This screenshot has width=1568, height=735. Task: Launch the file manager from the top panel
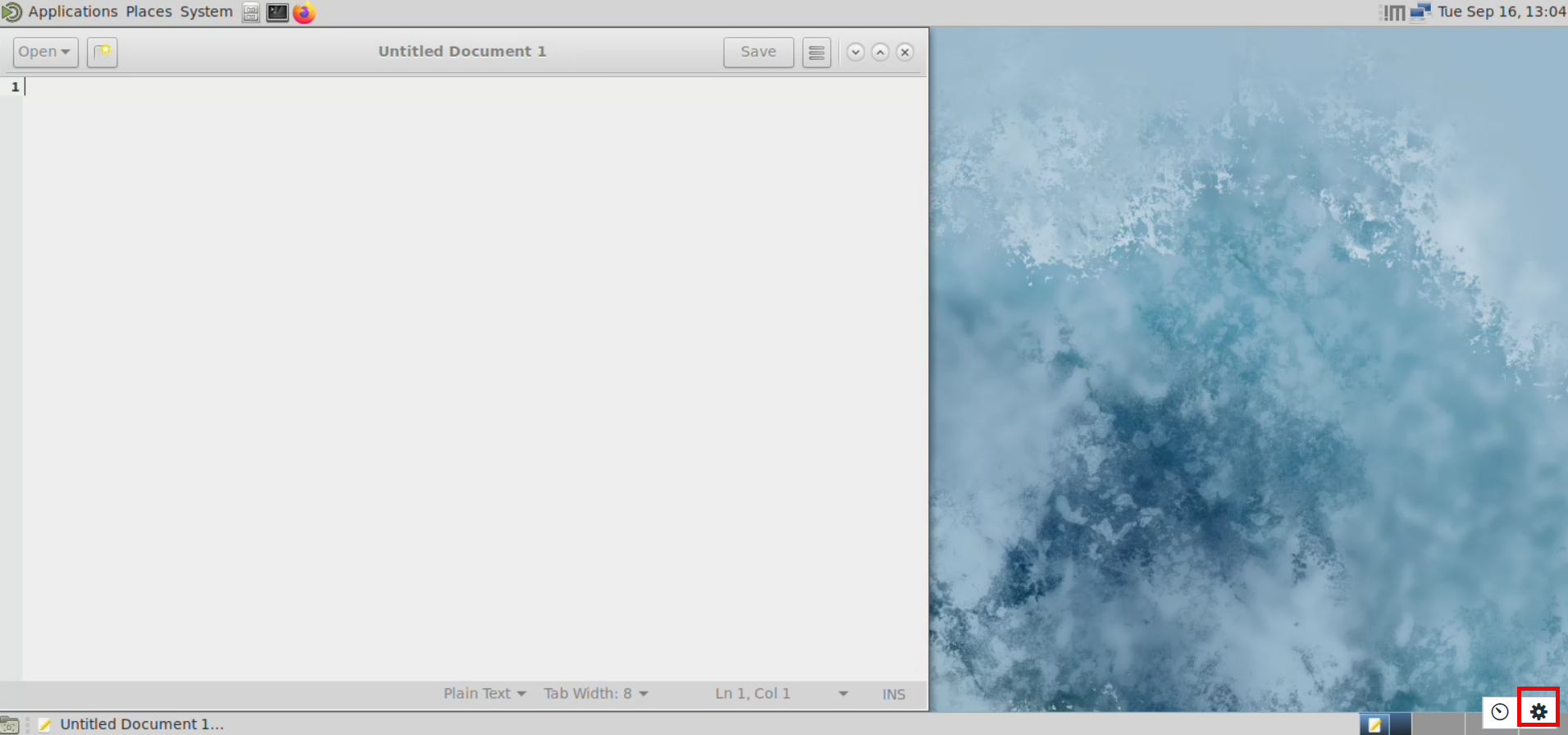click(x=251, y=12)
